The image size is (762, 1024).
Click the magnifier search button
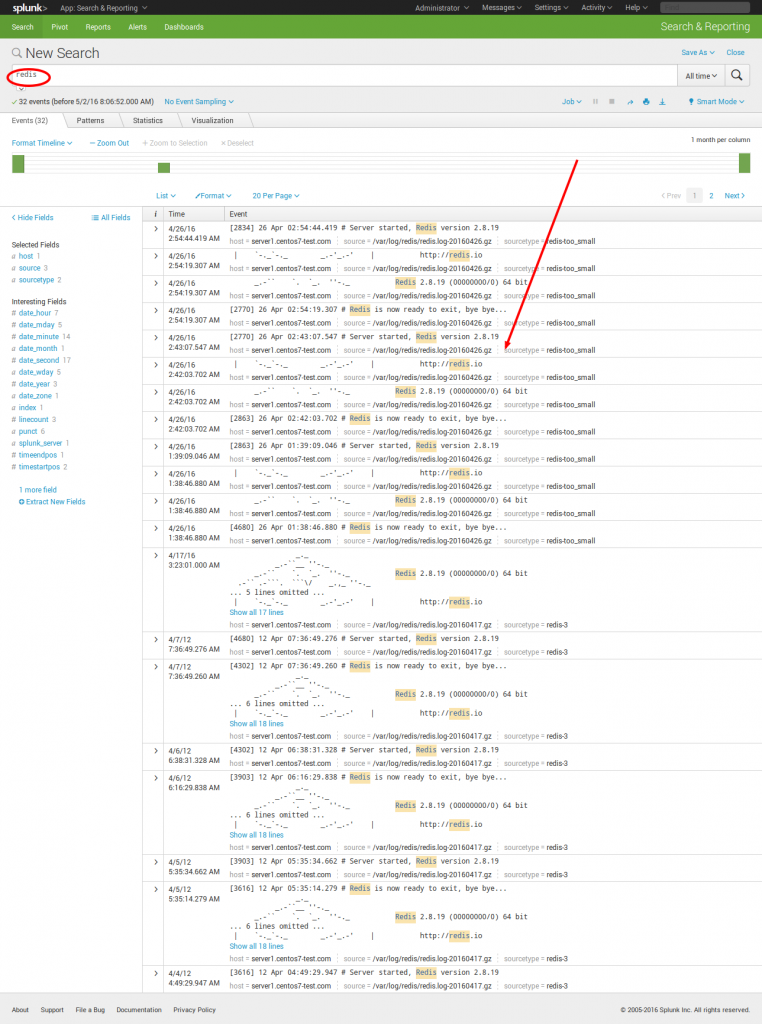point(737,76)
